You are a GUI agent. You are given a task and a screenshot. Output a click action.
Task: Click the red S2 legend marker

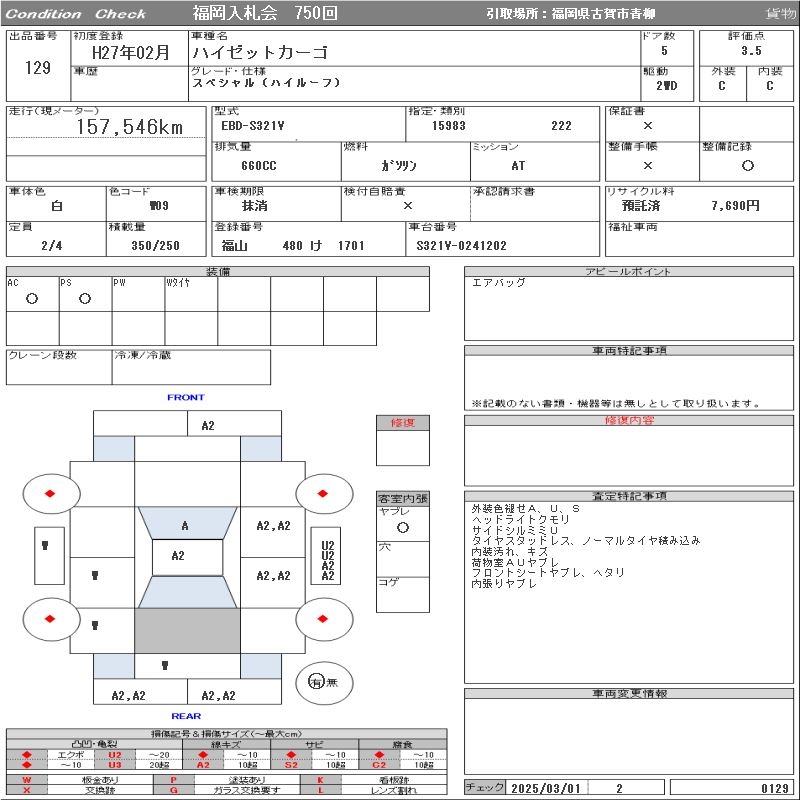tap(291, 765)
